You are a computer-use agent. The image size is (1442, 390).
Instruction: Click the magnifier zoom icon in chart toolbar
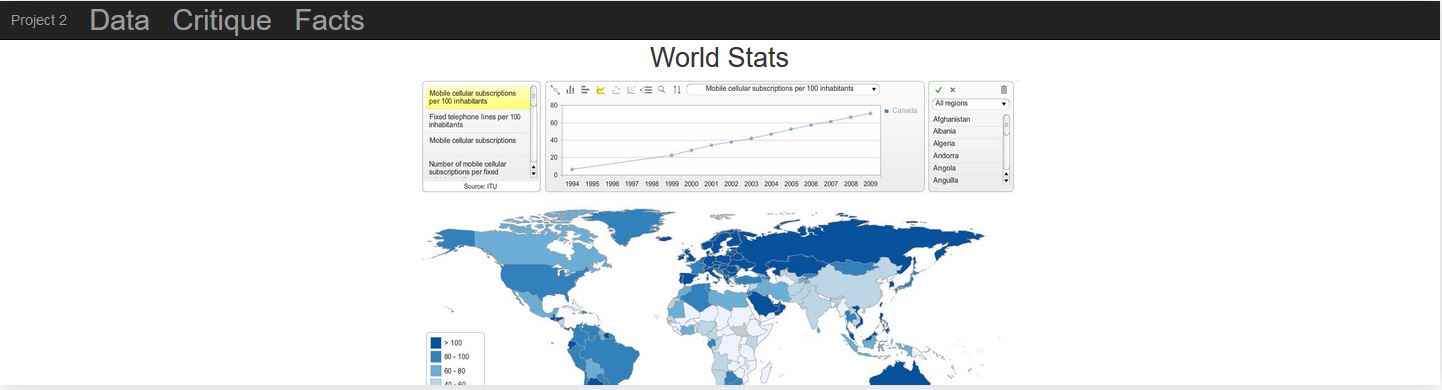point(661,89)
